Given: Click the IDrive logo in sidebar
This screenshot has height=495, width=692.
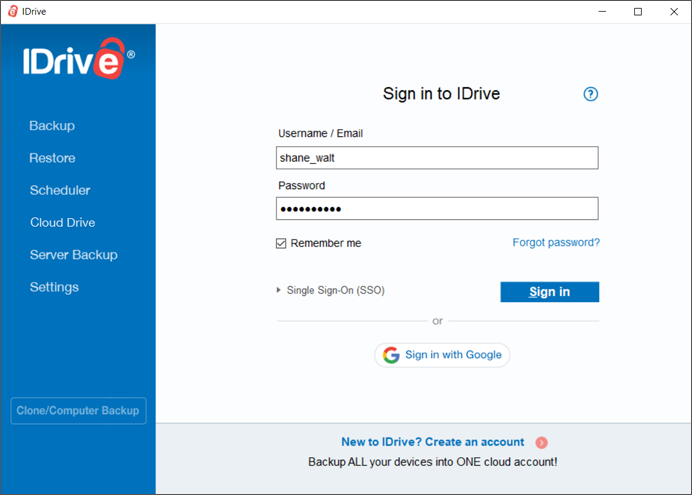Looking at the screenshot, I should (x=79, y=59).
